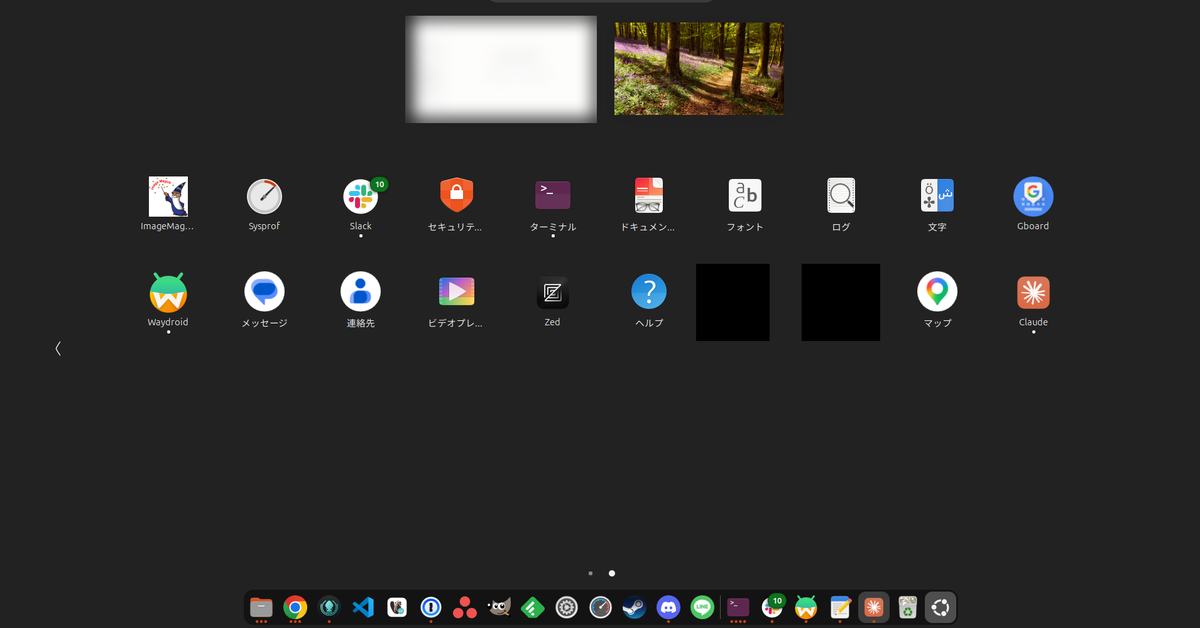This screenshot has height=628, width=1200.
Task: Switch to the blurred white workspace thumbnail
Action: 501,69
